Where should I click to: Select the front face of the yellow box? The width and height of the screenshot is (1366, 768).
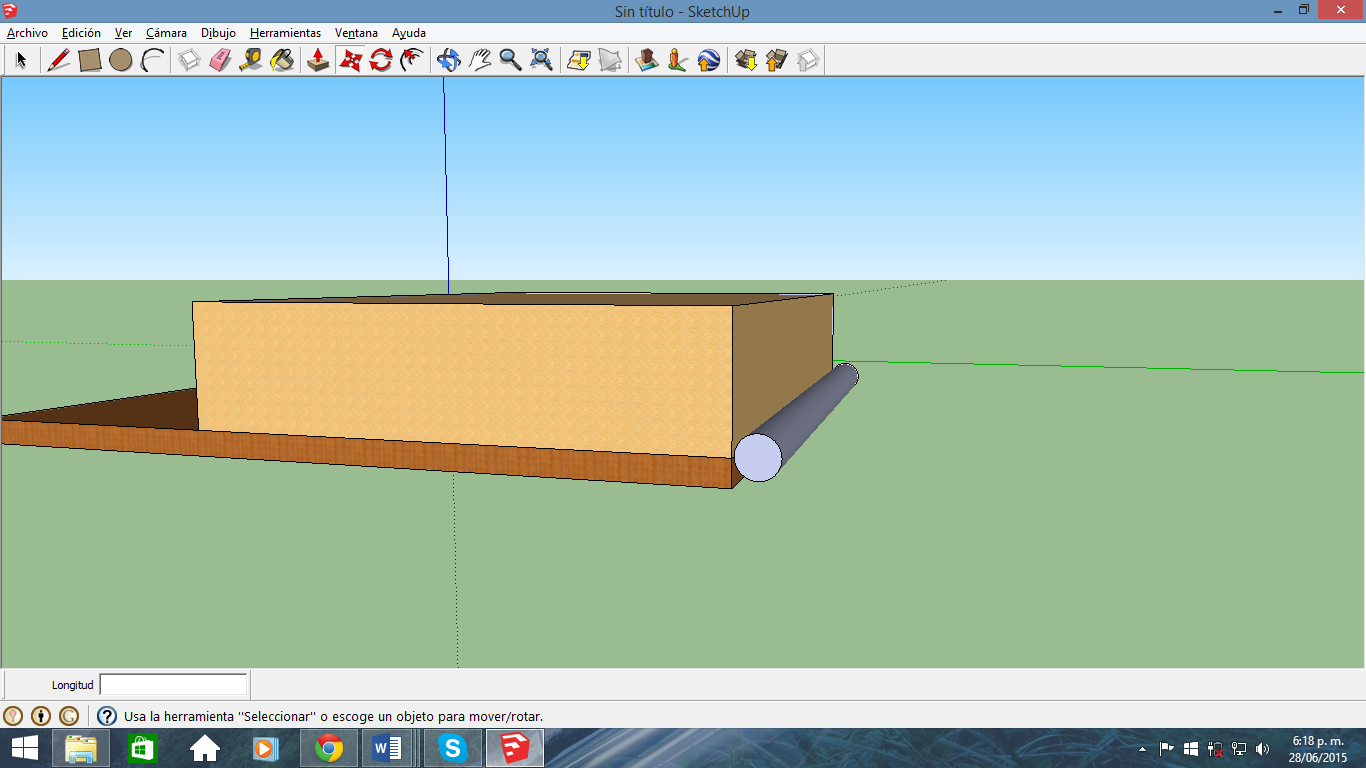[x=464, y=378]
